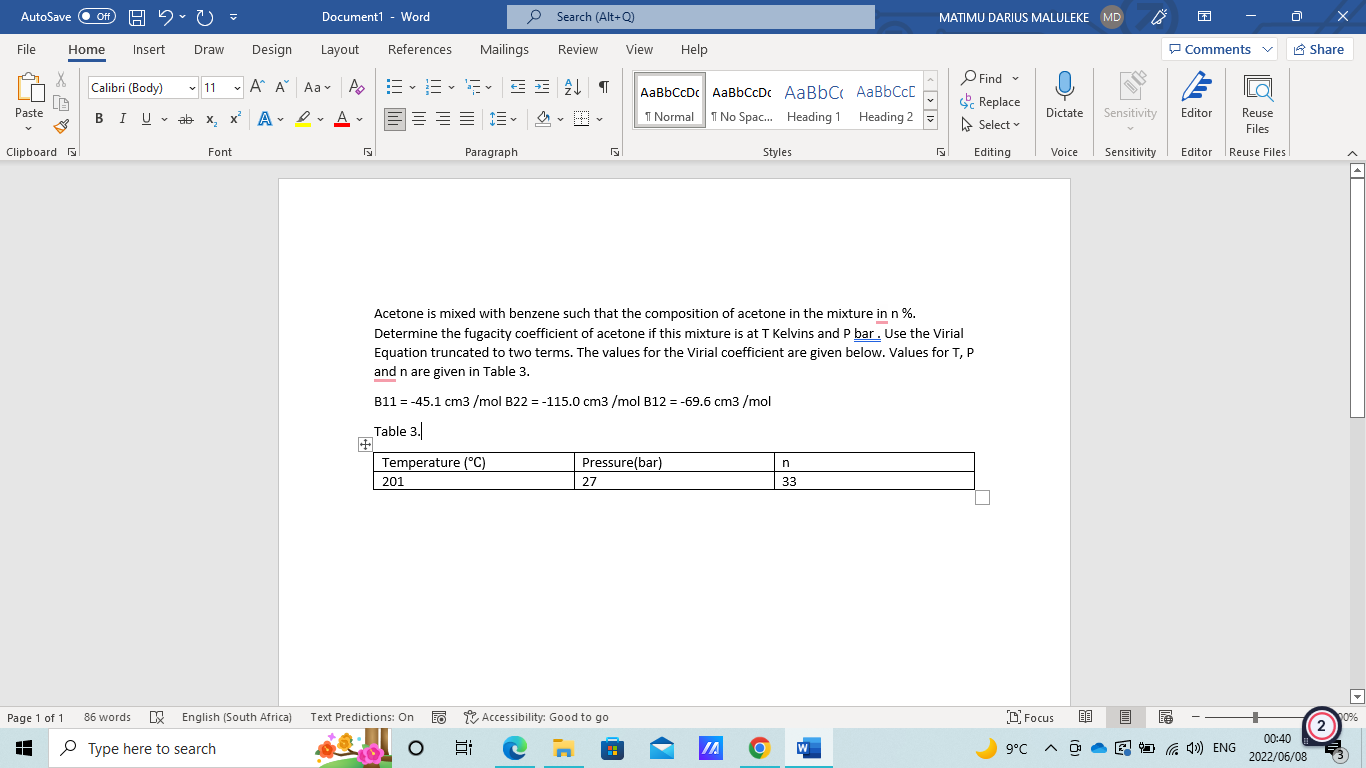Open the File menu tab
The width and height of the screenshot is (1366, 768).
27,49
